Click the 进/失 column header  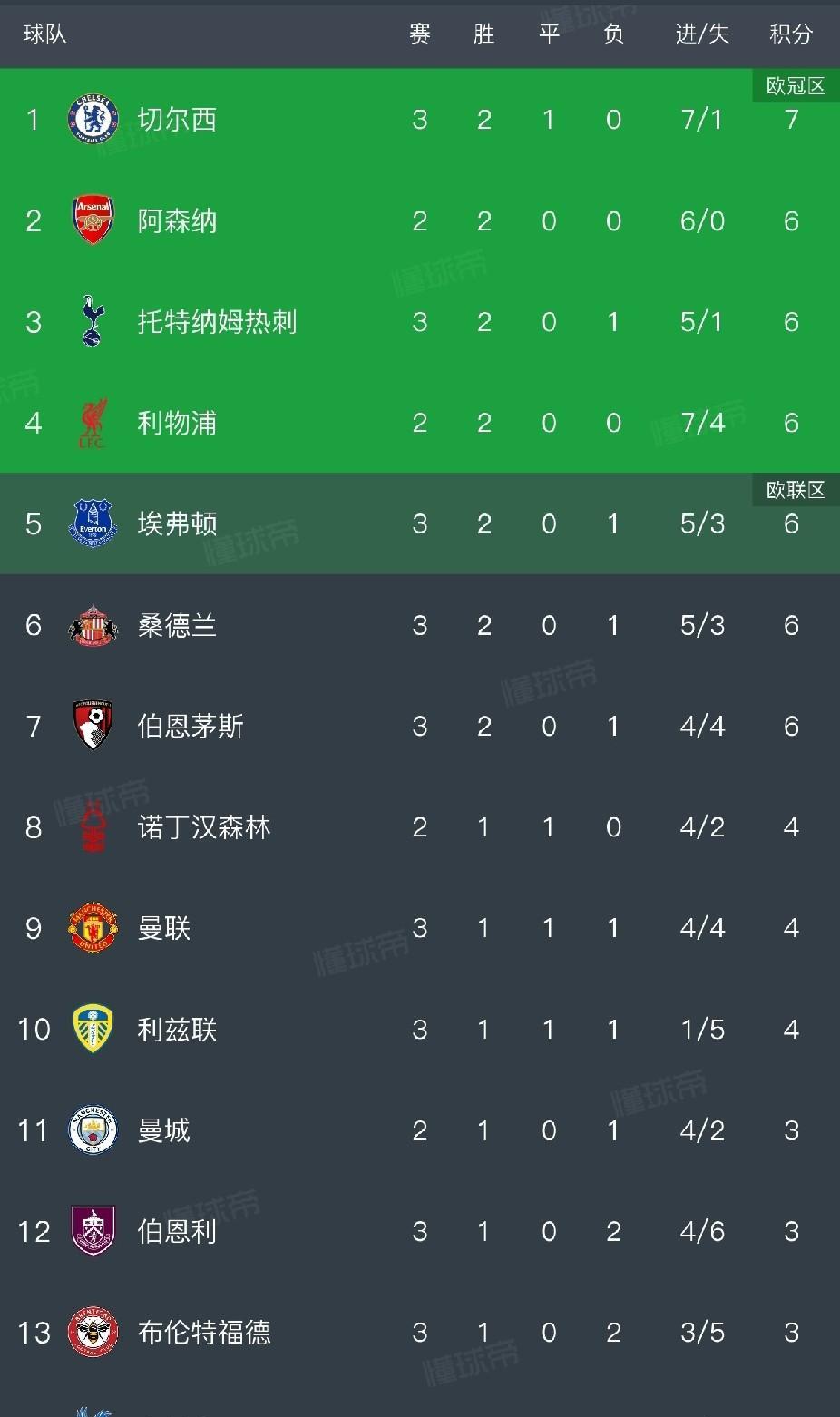tap(702, 34)
